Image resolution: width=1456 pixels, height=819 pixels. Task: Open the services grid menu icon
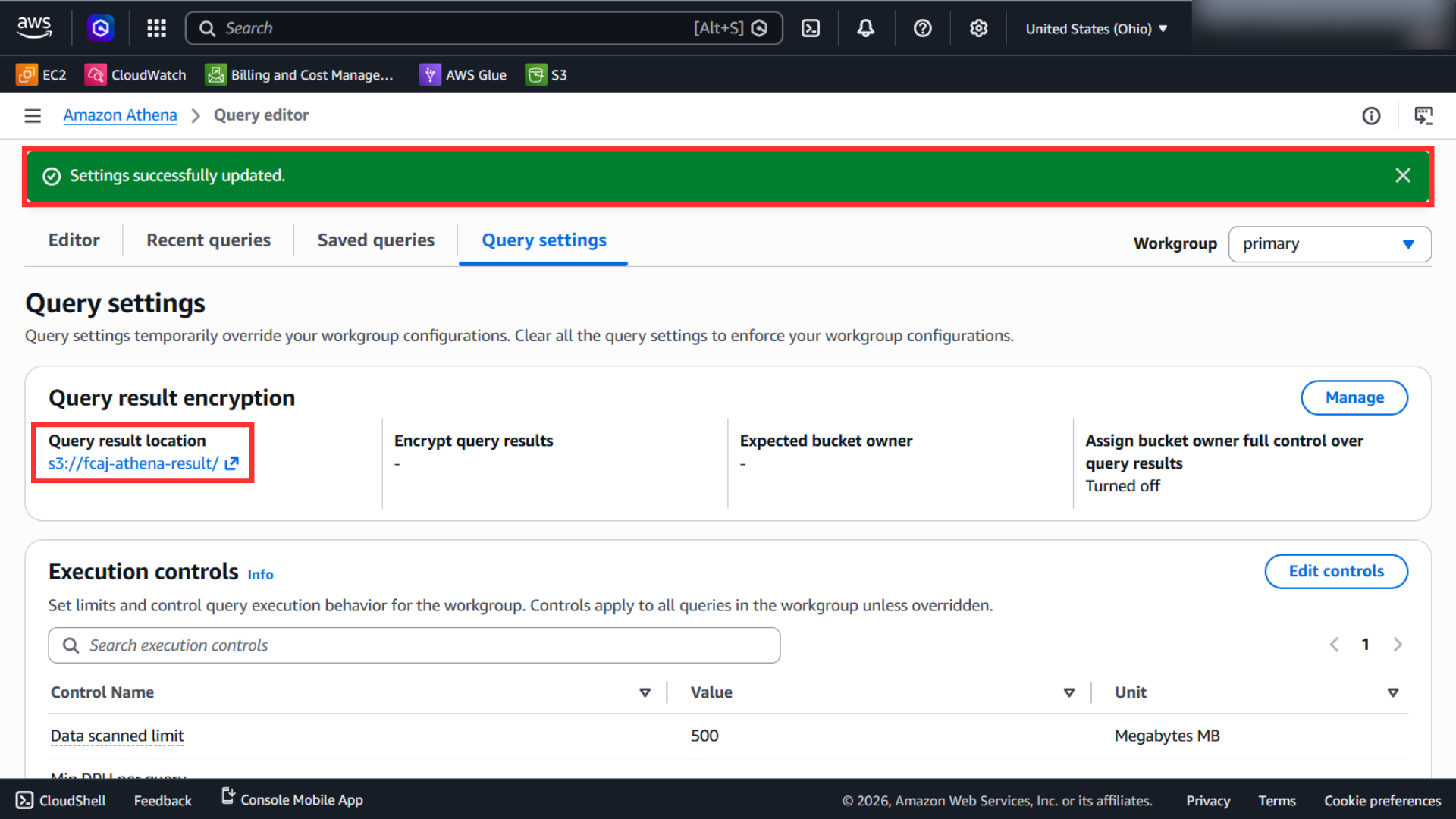click(156, 28)
